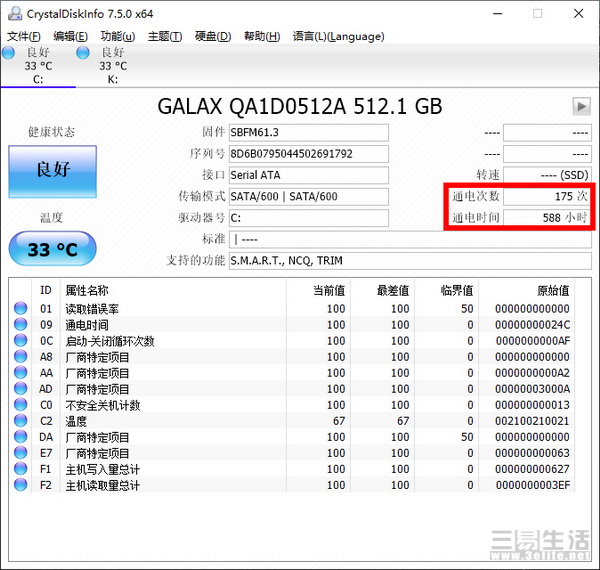Click the blue status icon for attribute AA
The image size is (600, 570).
tap(21, 372)
